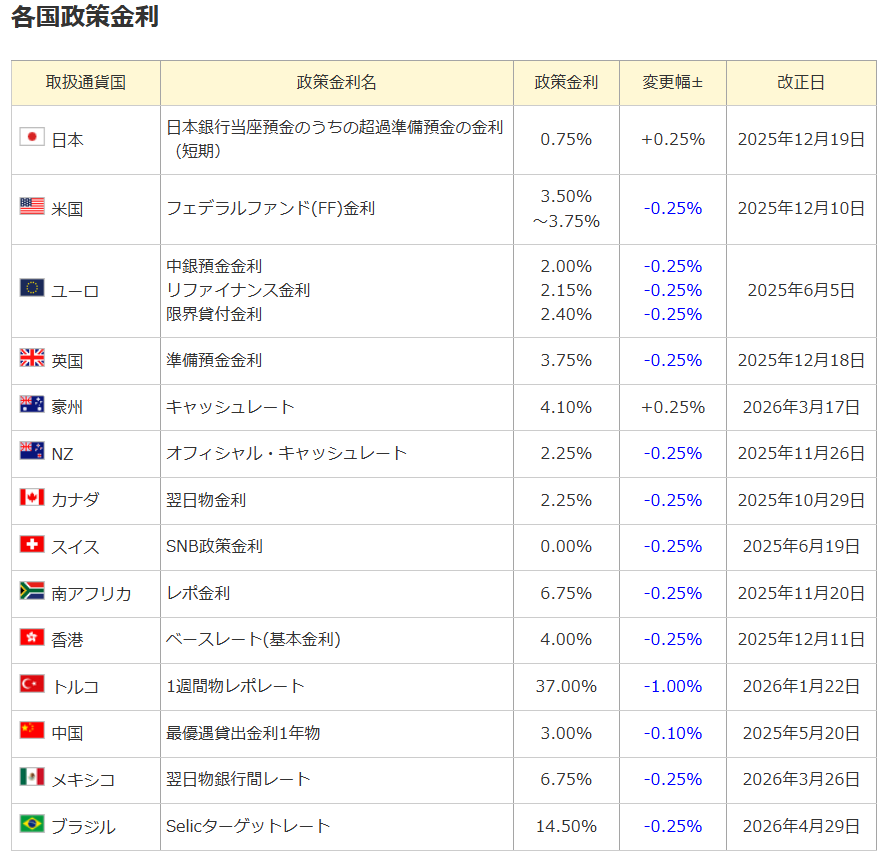Click the Hong Kong flag icon
889x857 pixels.
(32, 637)
